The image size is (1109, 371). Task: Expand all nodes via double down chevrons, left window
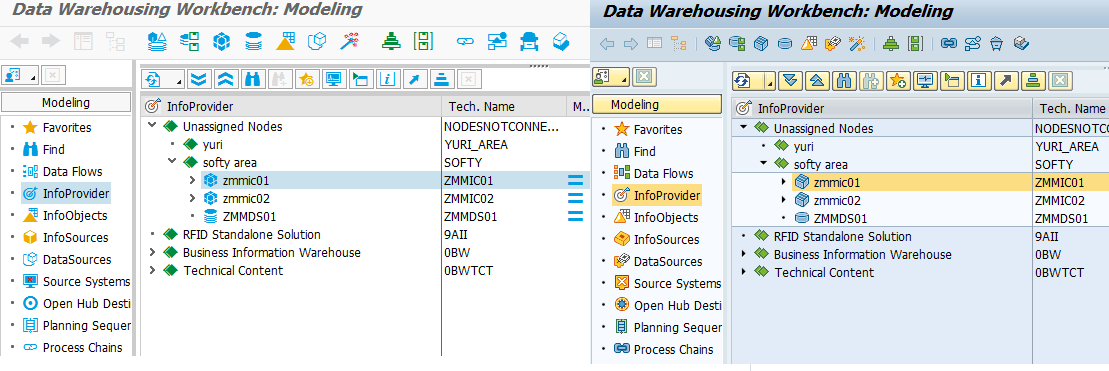pyautogui.click(x=200, y=79)
